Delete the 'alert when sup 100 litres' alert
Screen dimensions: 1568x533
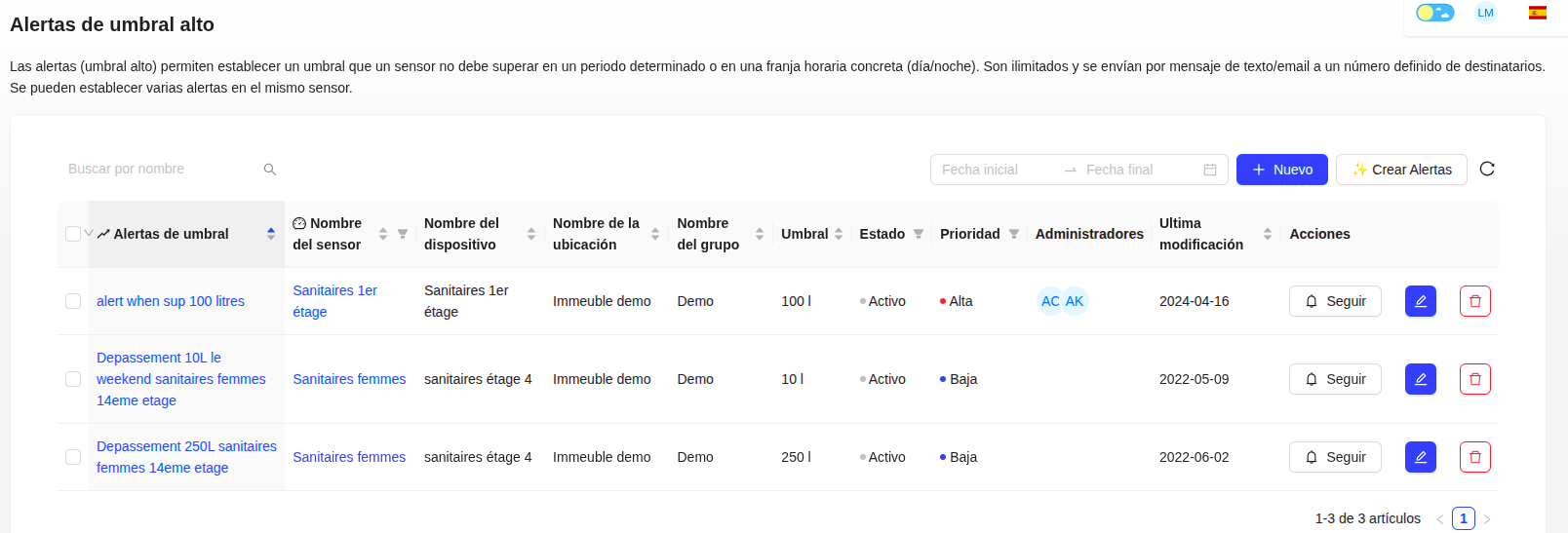point(1475,301)
